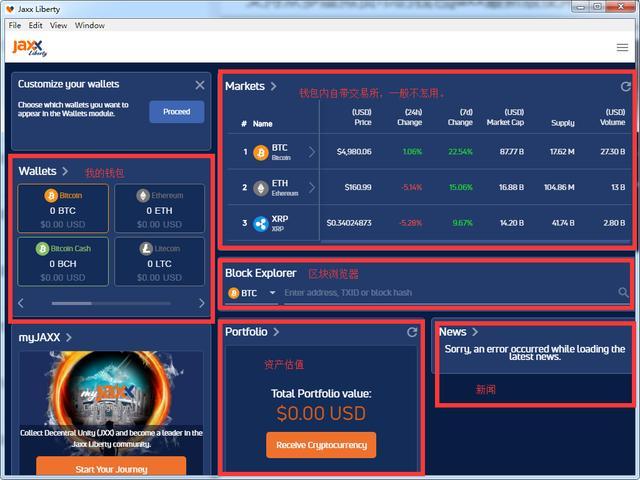Screen dimensions: 640x480
Task: Open the File menu
Action: pos(15,25)
